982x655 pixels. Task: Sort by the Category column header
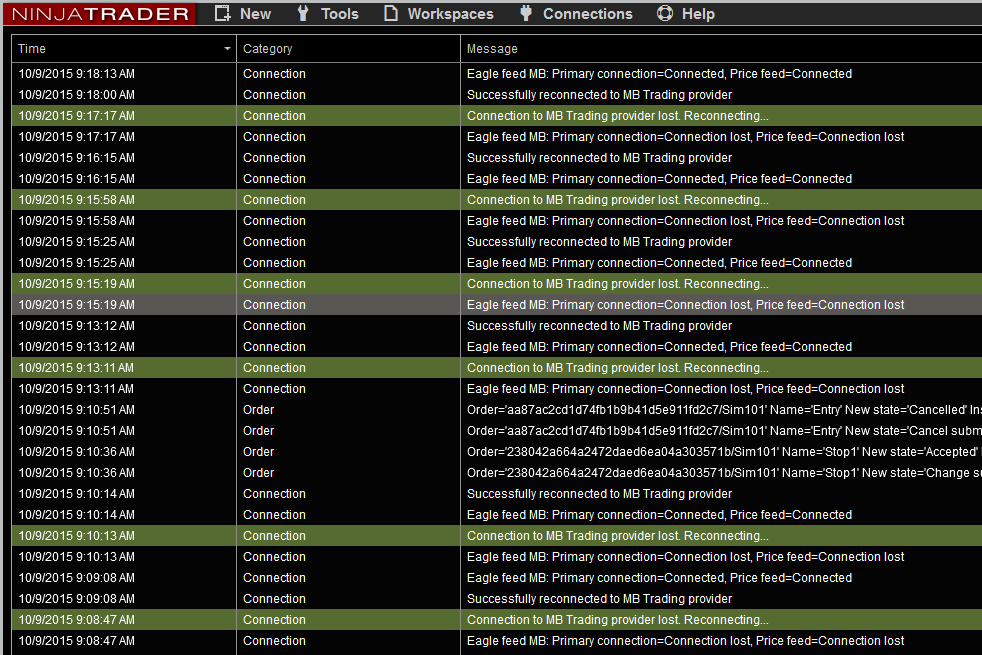click(x=348, y=49)
